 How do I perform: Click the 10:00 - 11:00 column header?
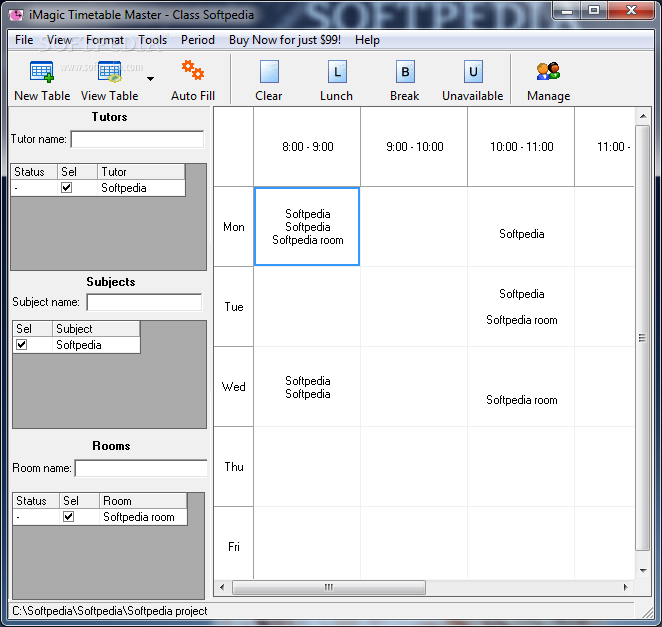(x=521, y=147)
